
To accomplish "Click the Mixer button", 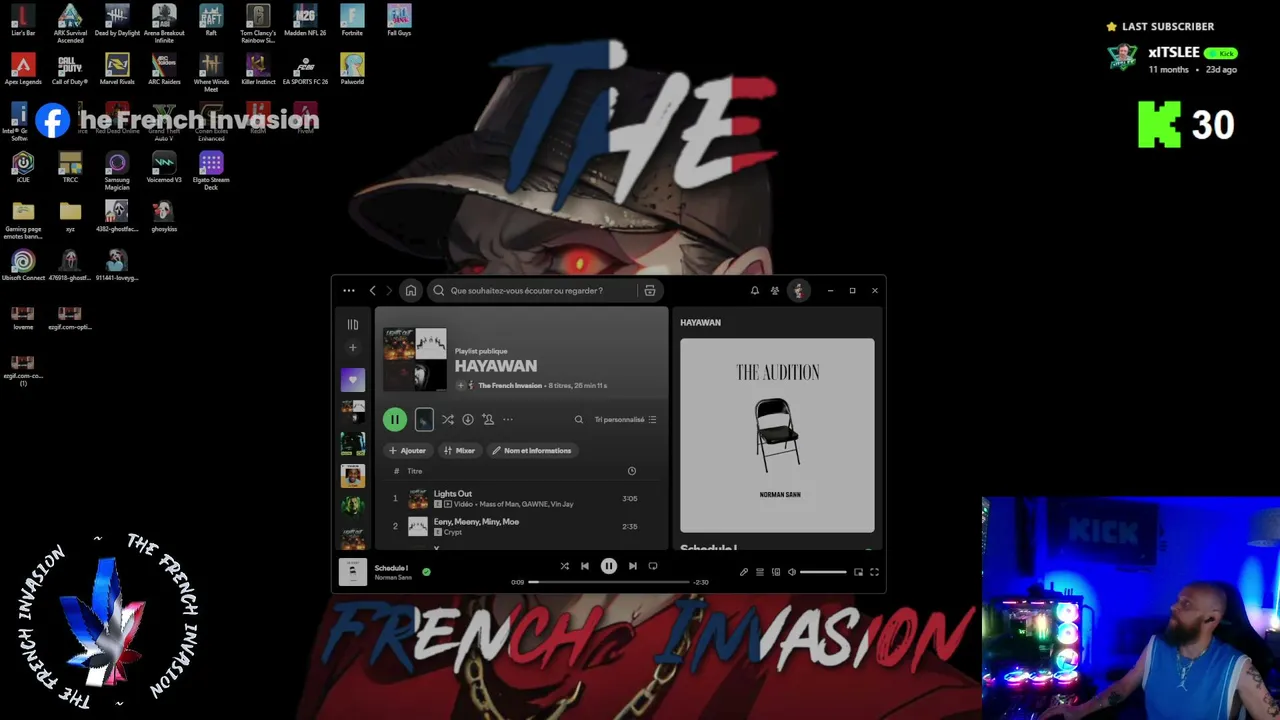I will point(460,451).
